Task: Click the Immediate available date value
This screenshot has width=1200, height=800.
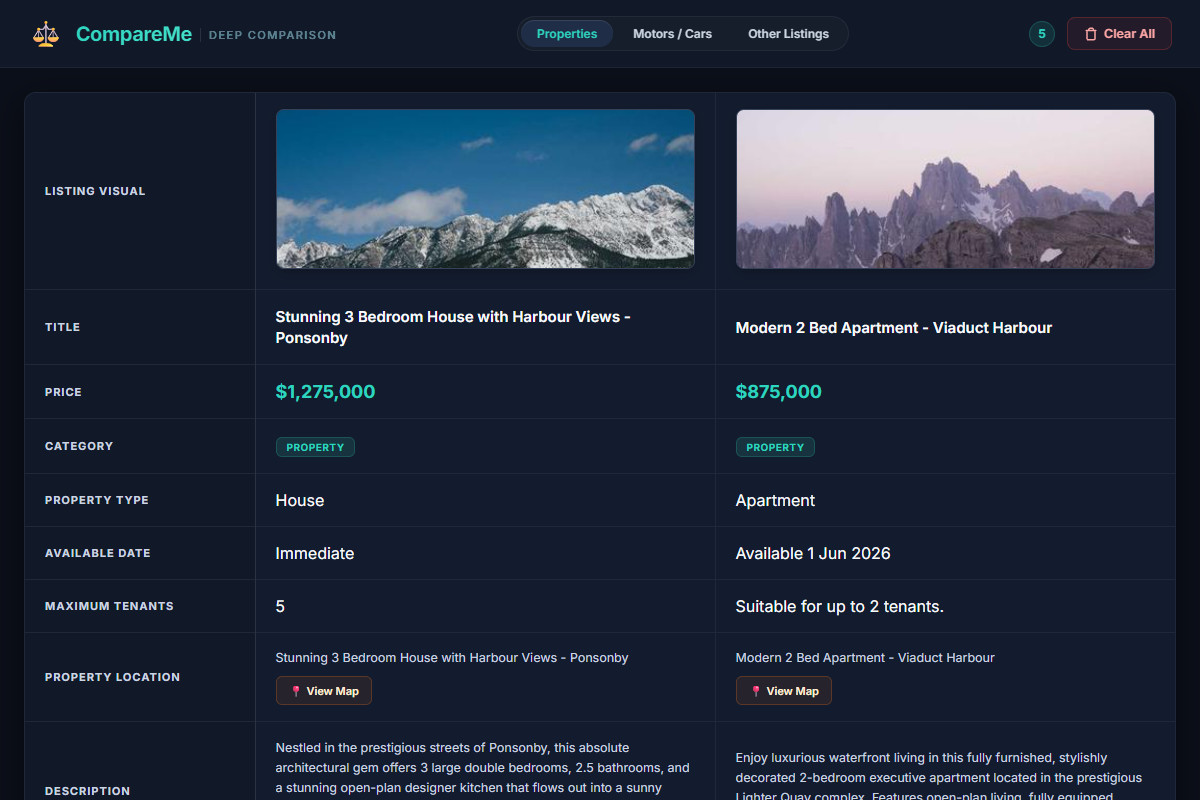Action: click(x=315, y=553)
